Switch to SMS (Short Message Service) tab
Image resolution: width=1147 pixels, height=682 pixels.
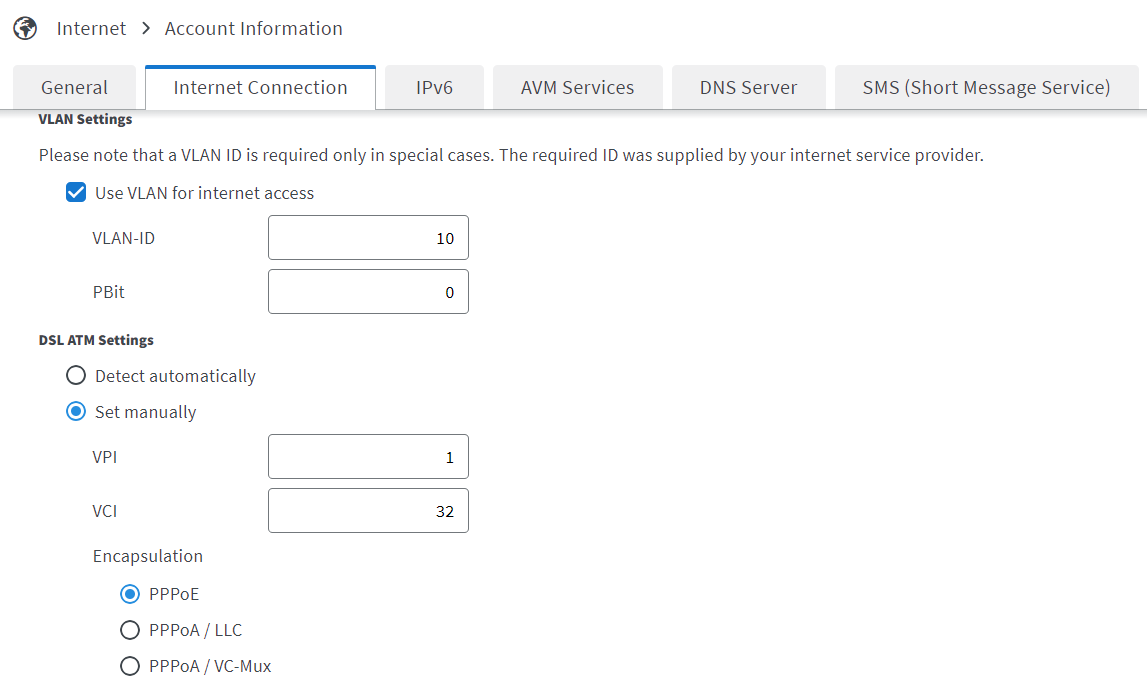[986, 88]
